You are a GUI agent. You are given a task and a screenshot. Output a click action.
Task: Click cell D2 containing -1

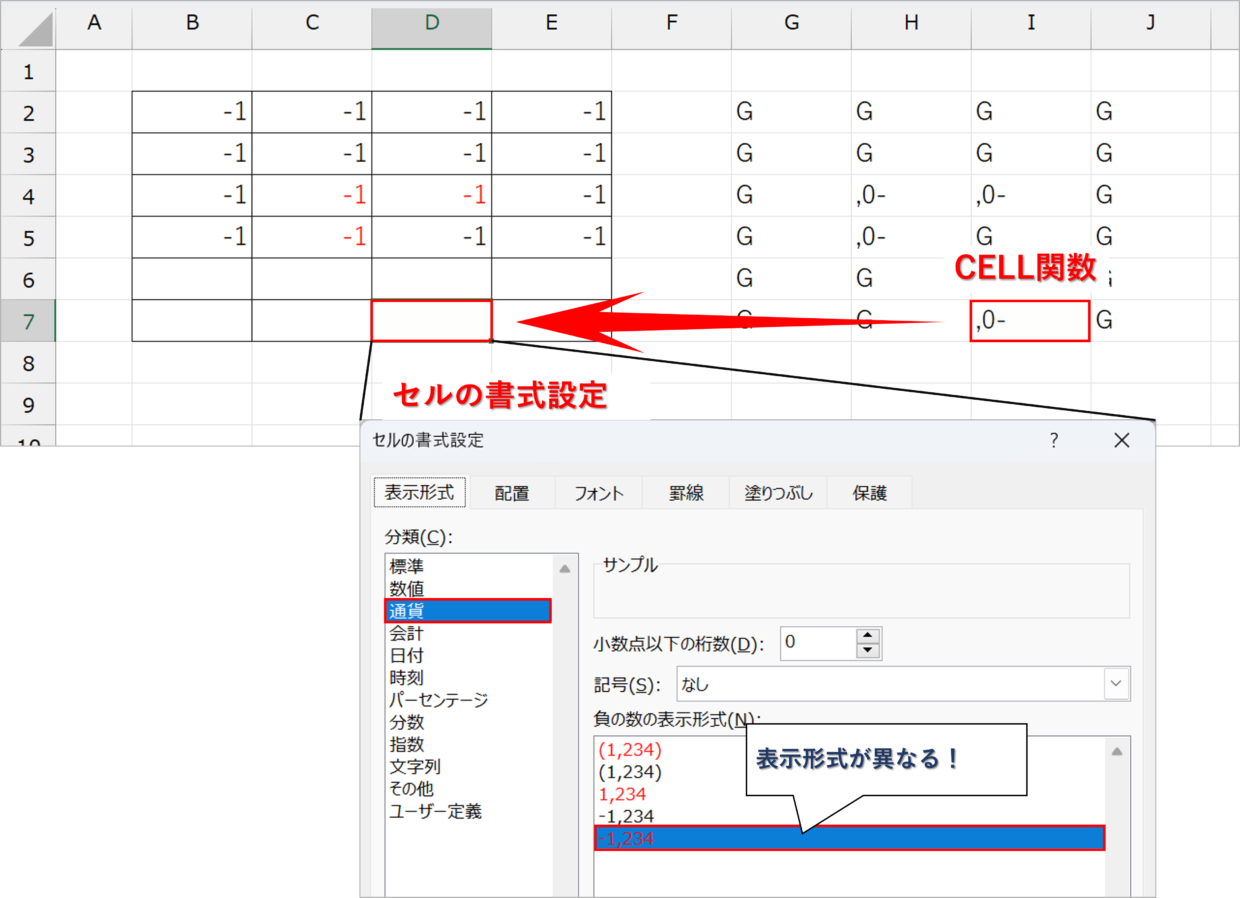[432, 113]
